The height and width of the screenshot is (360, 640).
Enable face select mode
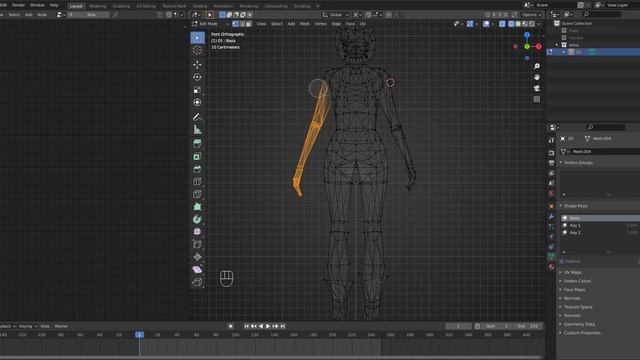249,24
